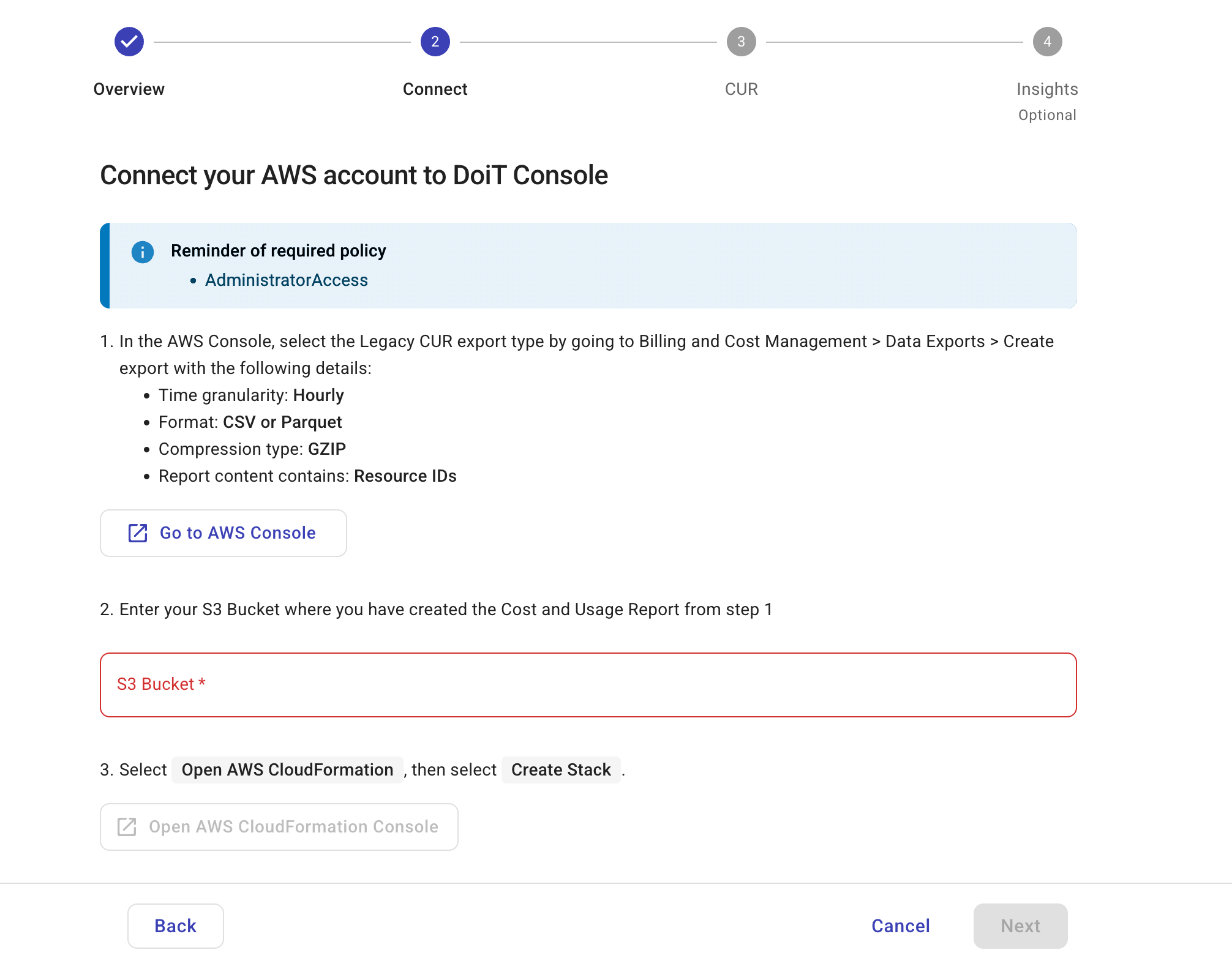Click the Open AWS CloudFormation inline label
This screenshot has height=961, width=1232.
tap(287, 769)
